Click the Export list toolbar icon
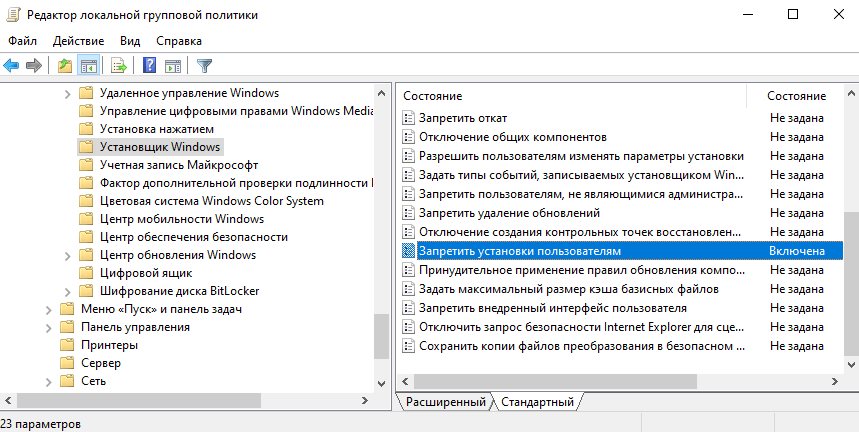The image size is (859, 432). pos(119,66)
